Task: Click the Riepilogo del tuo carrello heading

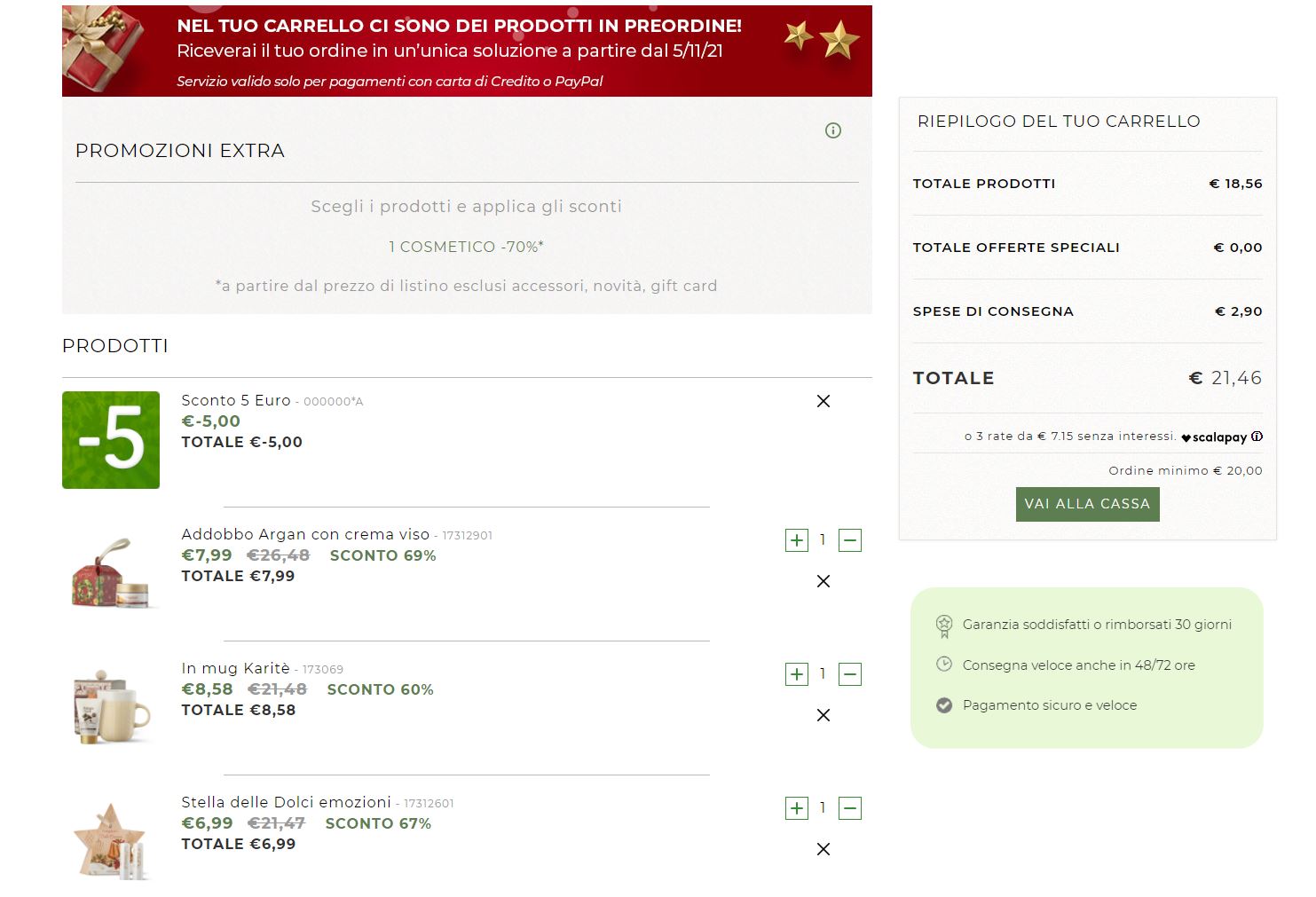Action: pyautogui.click(x=1059, y=122)
